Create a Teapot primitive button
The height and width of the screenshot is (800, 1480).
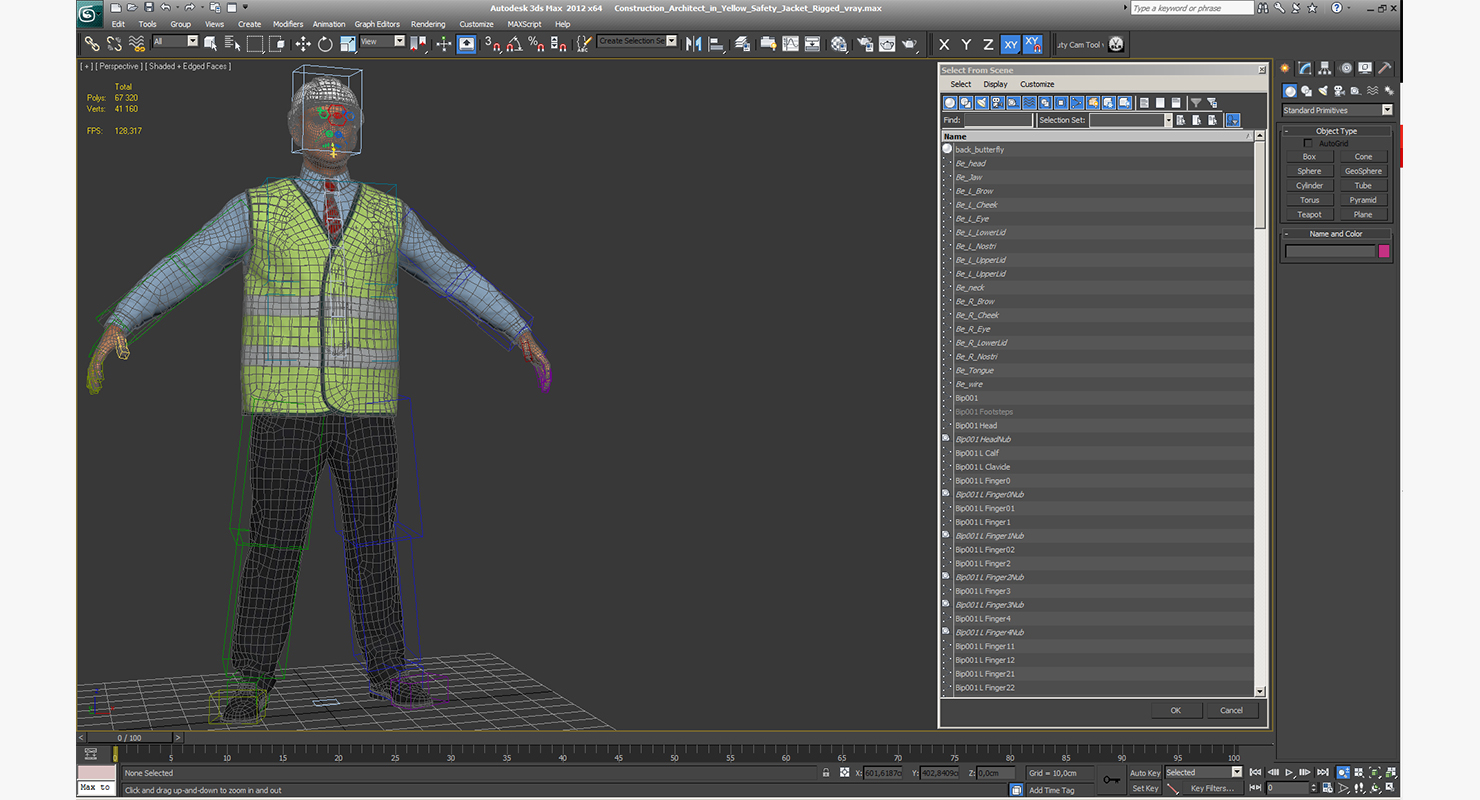(x=1309, y=214)
